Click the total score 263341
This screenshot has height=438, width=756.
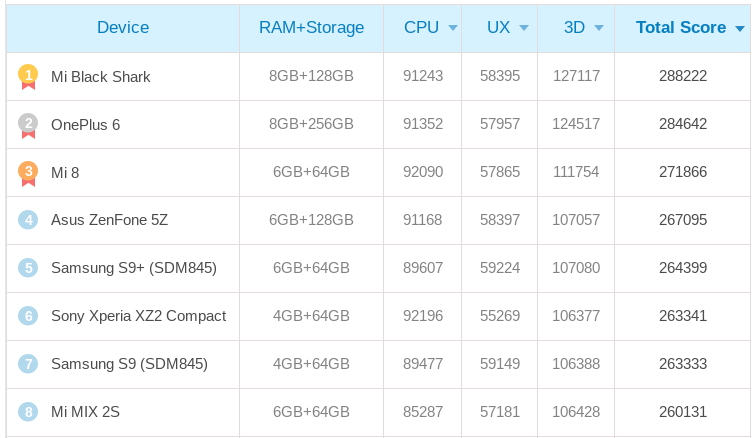[683, 316]
